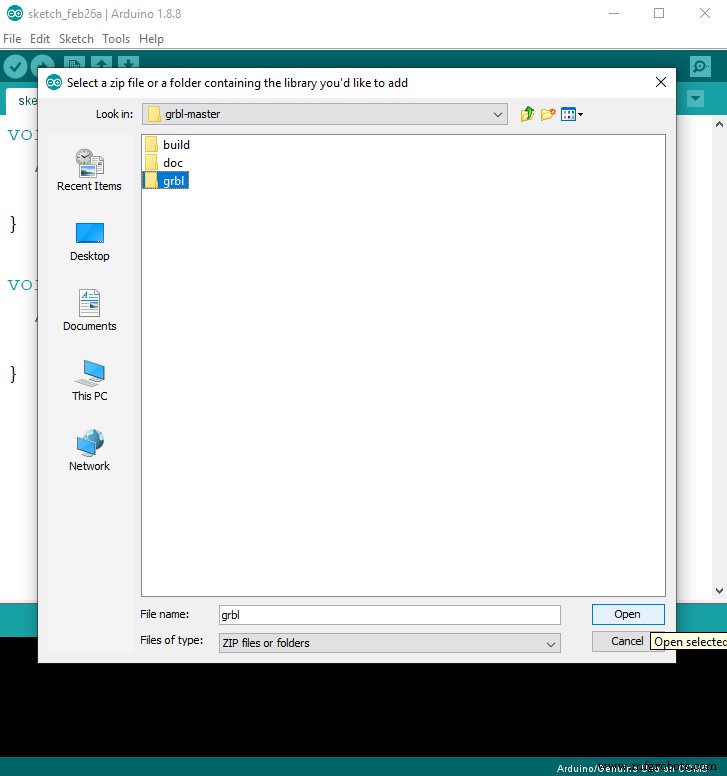Screen dimensions: 727x776
Task: Click the Arduino Verify checkmark icon
Action: 15,66
